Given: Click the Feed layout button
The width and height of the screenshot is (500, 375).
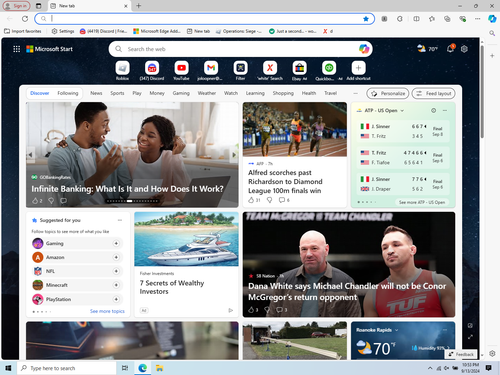Looking at the screenshot, I should click(433, 94).
